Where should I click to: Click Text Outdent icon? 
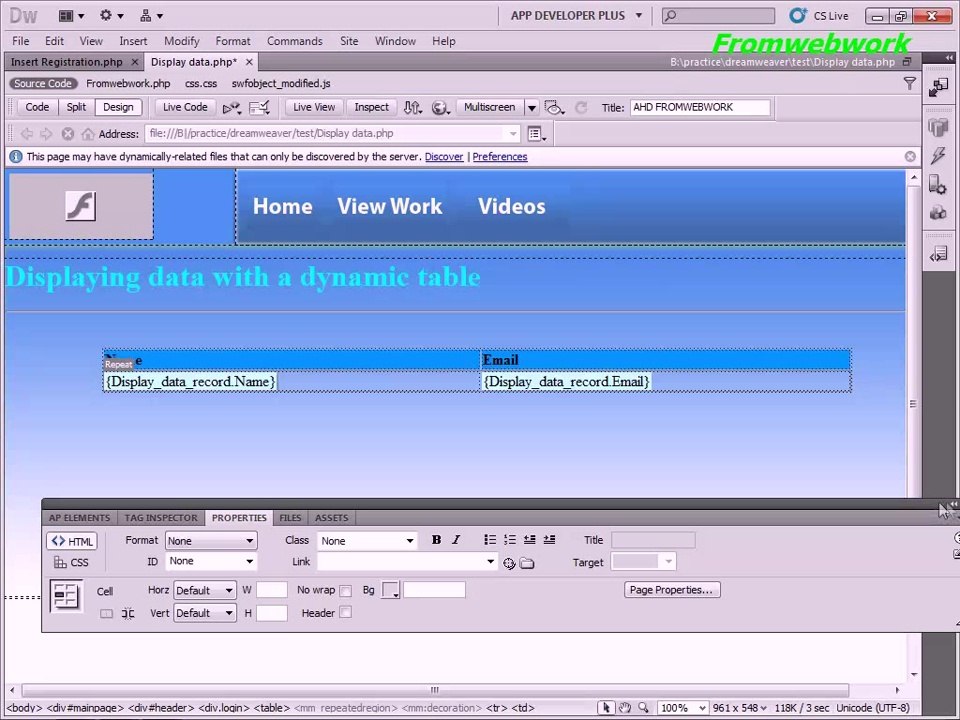530,540
